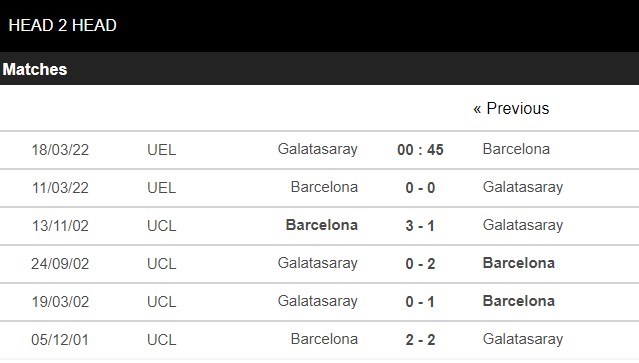
Task: Open the 18/03/22 match time 00 : 45
Action: [420, 150]
